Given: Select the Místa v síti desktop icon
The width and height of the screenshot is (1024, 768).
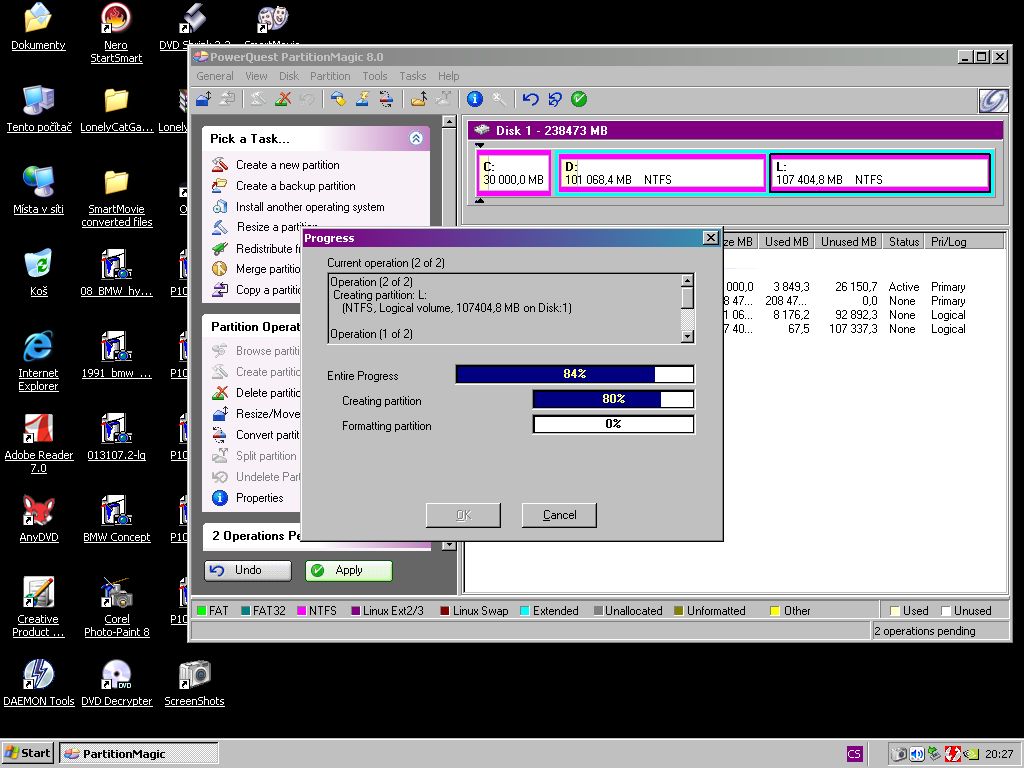Looking at the screenshot, I should coord(39,190).
